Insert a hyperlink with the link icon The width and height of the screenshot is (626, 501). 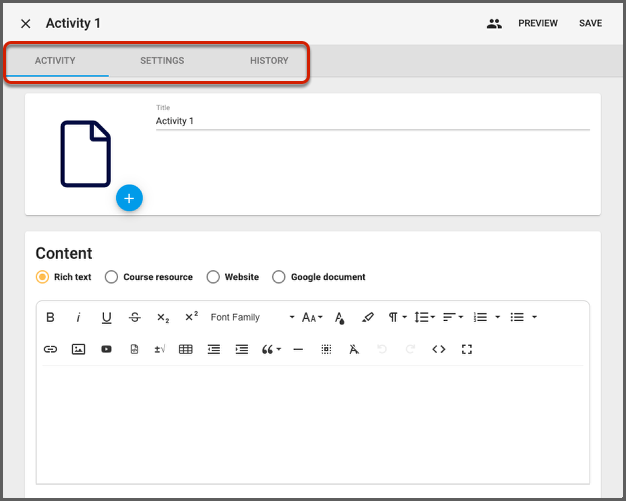(x=51, y=349)
